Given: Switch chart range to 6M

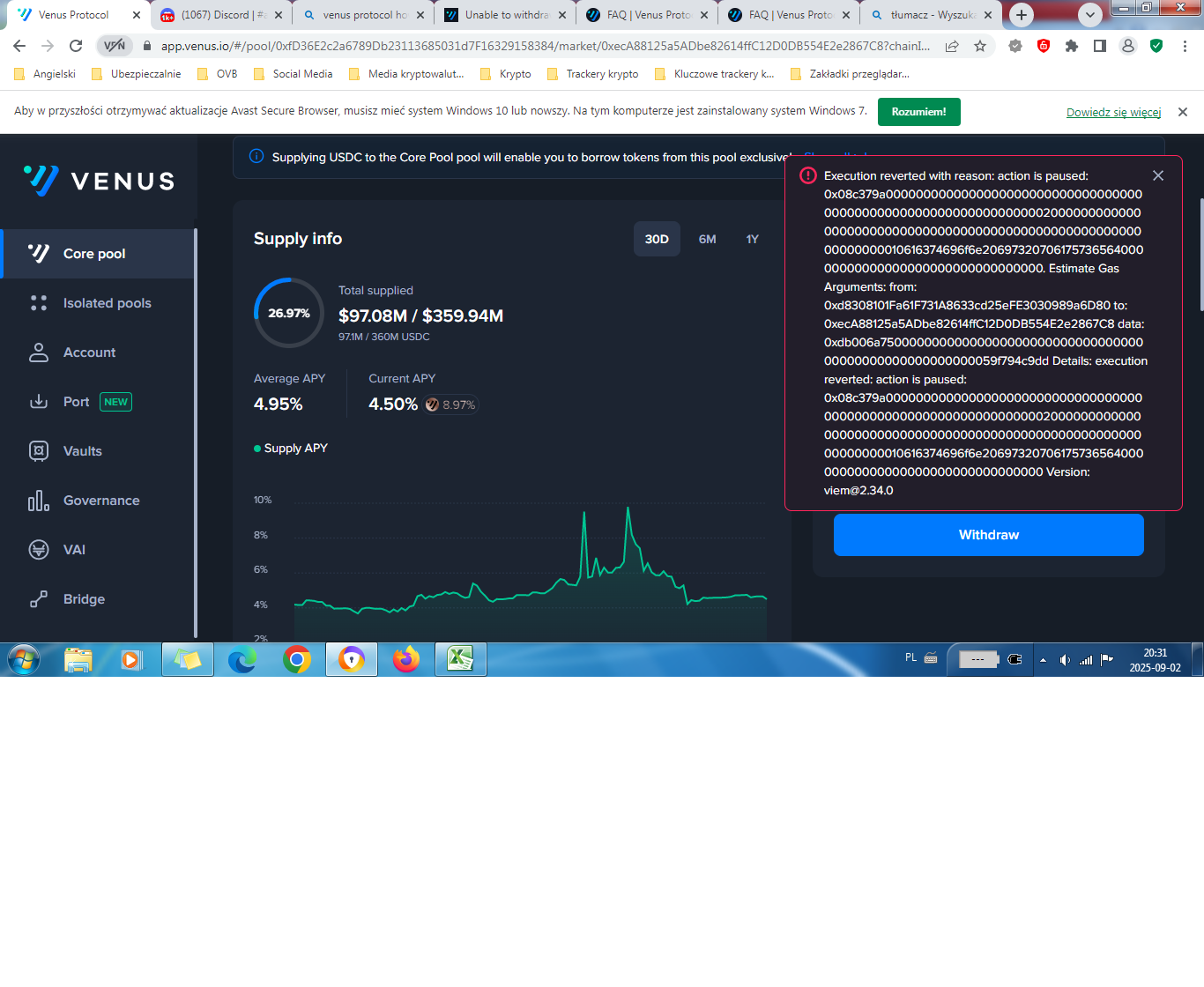Looking at the screenshot, I should (x=707, y=239).
